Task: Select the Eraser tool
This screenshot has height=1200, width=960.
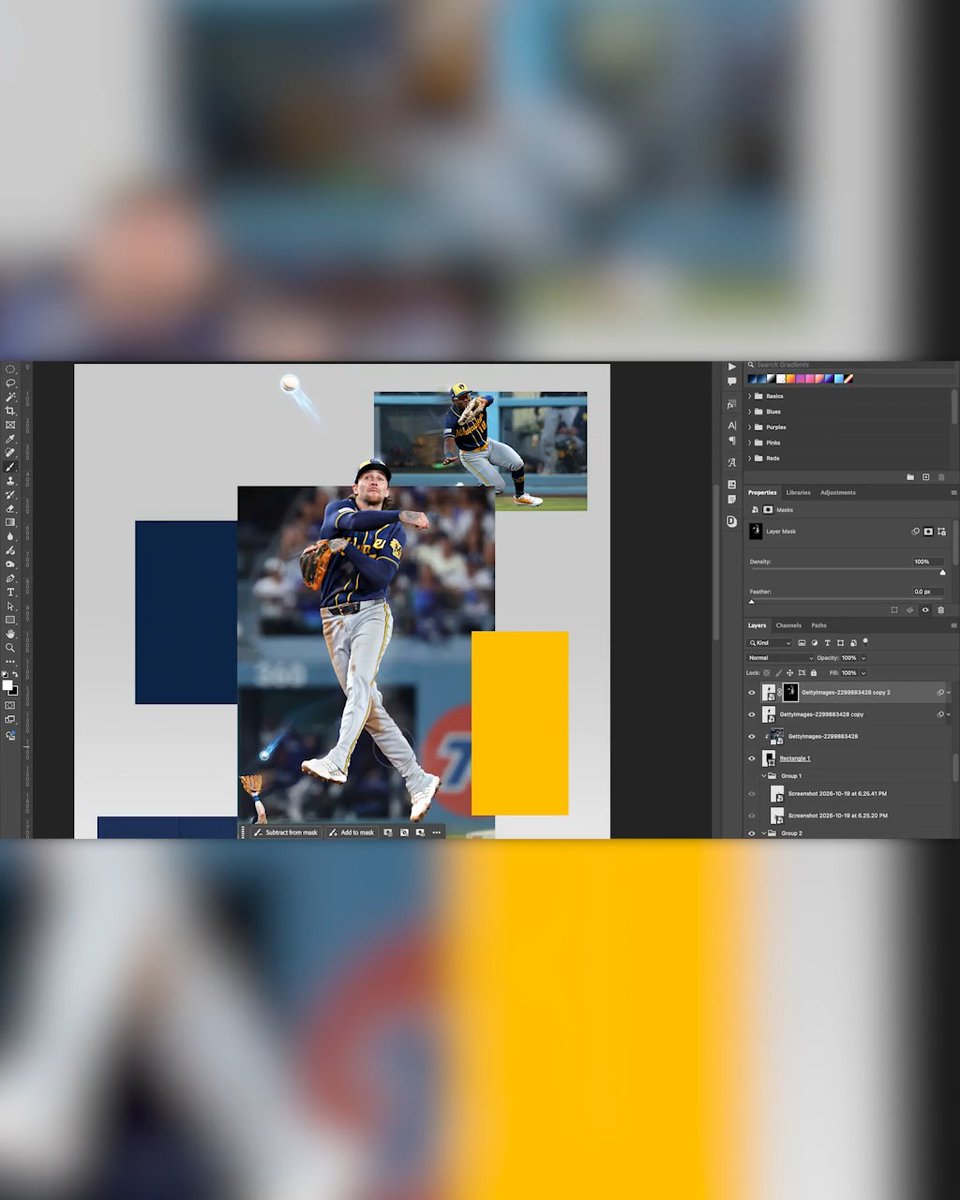Action: 10,508
